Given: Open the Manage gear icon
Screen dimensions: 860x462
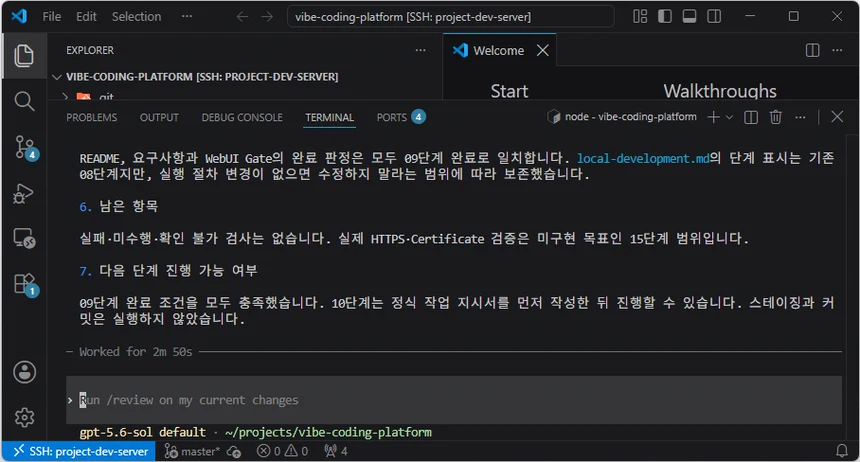Looking at the screenshot, I should 24,418.
